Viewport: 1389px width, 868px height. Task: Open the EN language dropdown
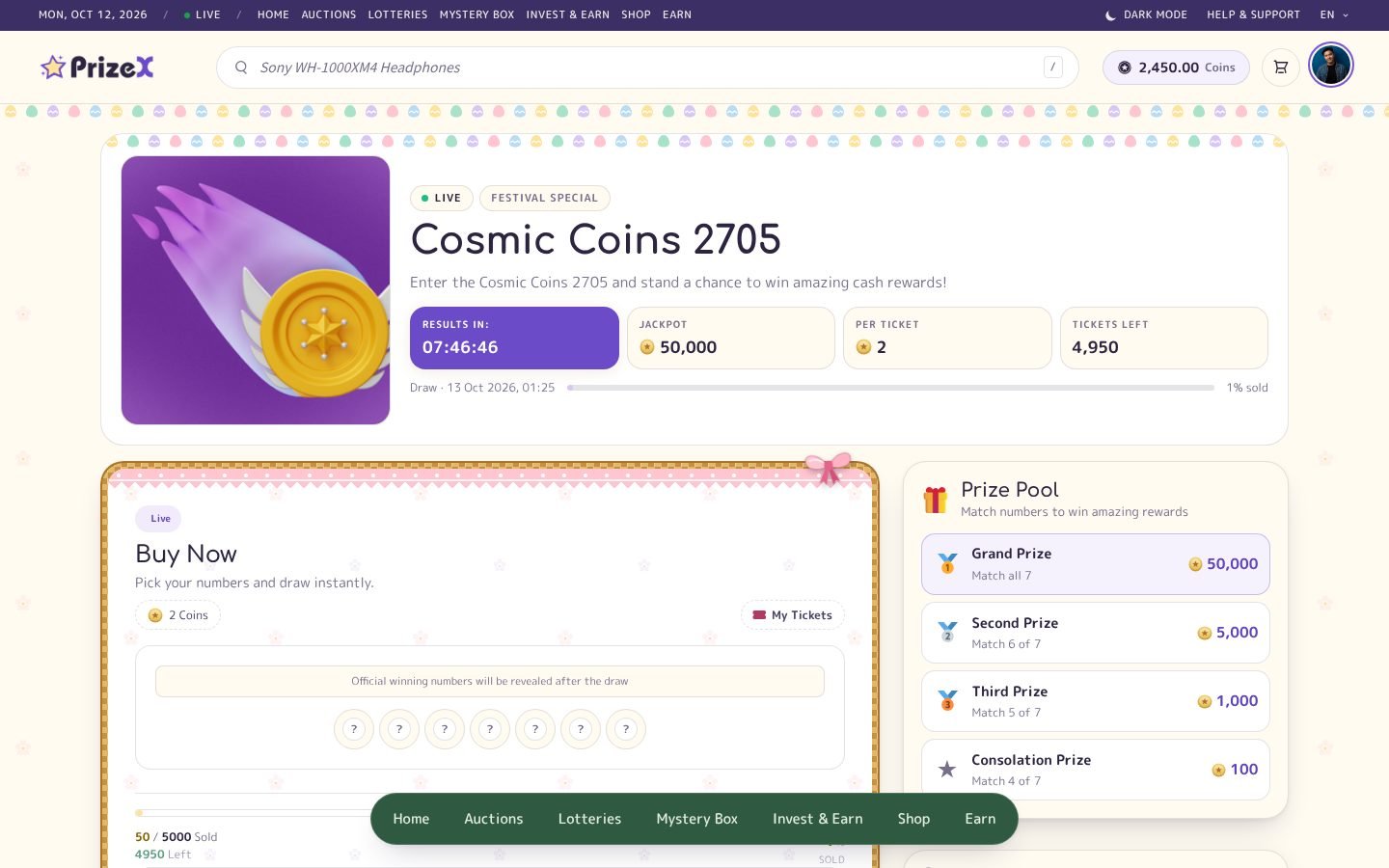(1334, 14)
